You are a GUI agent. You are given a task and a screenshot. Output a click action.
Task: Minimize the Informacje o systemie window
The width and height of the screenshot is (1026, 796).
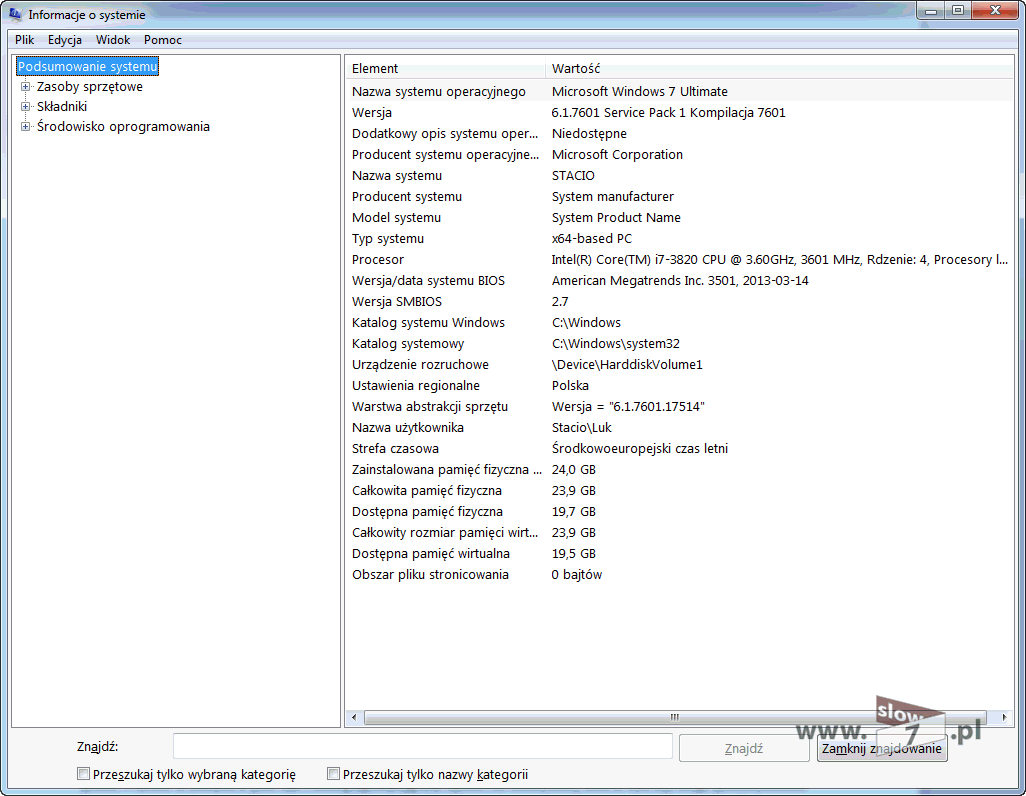coord(930,10)
